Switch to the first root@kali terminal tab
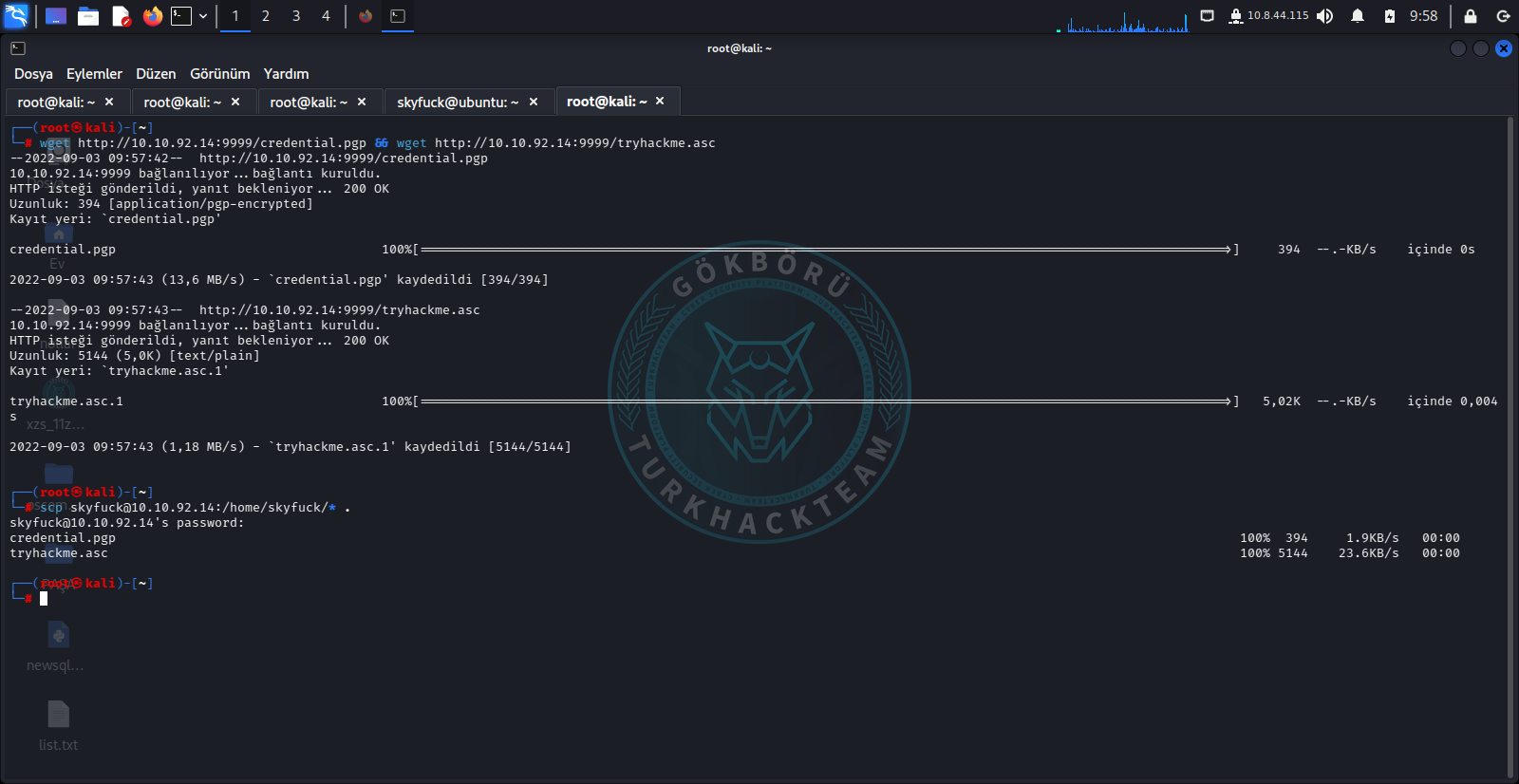Viewport: 1519px width, 784px height. point(56,103)
